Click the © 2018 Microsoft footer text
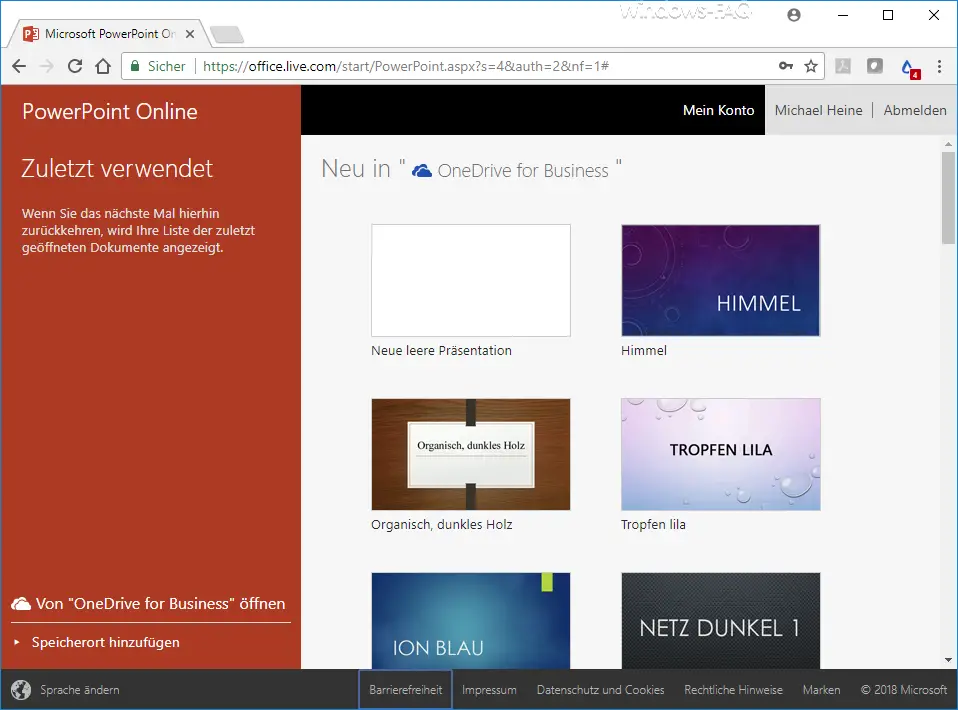This screenshot has height=710, width=958. (904, 690)
